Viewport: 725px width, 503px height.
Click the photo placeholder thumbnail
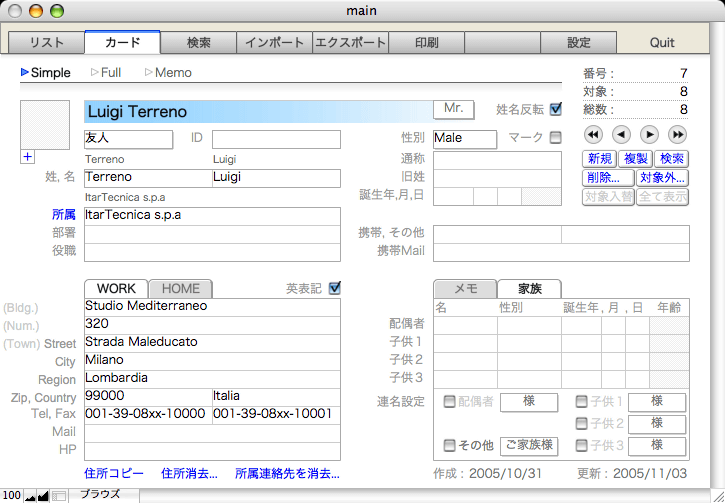tap(45, 125)
